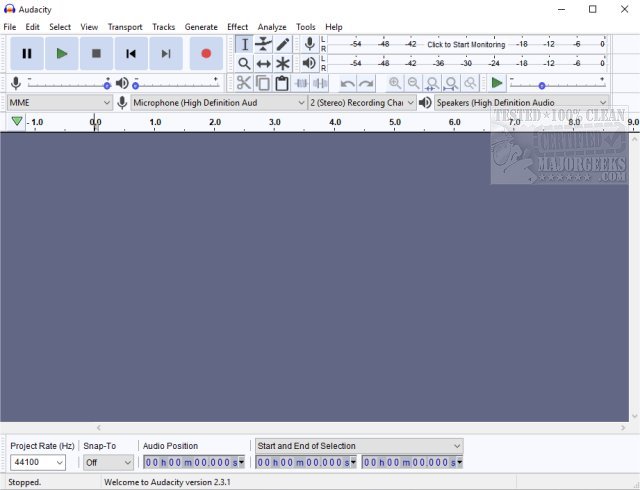The height and width of the screenshot is (490, 640).
Task: Open selection start time format arrow
Action: (353, 462)
